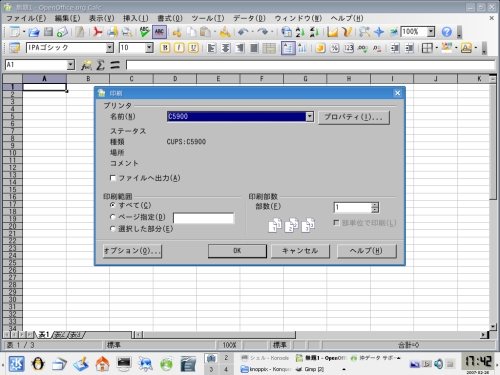The width and height of the screenshot is (500, 375).
Task: Switch to virtual desktop 2
Action: click(226, 358)
